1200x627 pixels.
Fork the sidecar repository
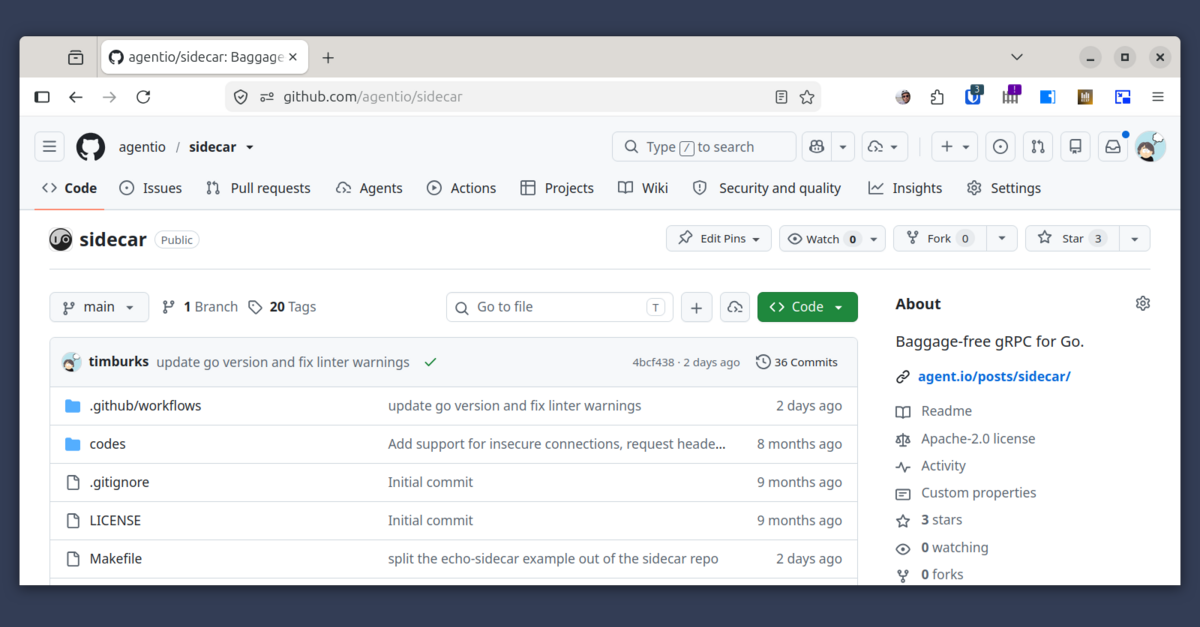940,238
